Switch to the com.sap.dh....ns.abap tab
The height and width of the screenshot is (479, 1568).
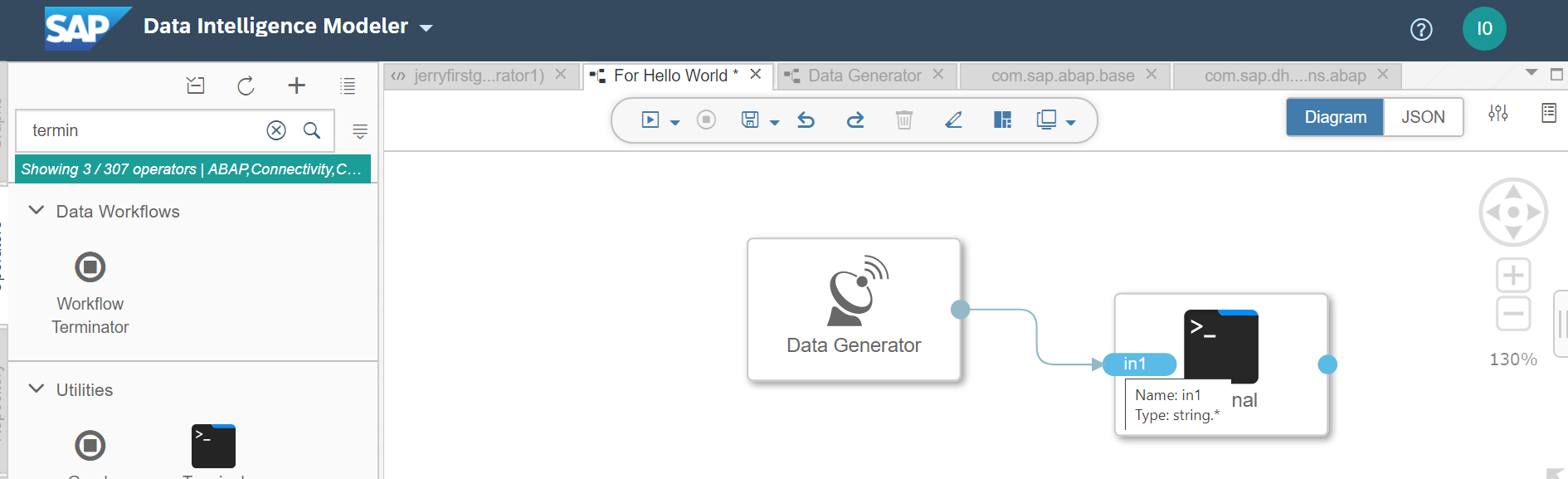click(x=1285, y=76)
